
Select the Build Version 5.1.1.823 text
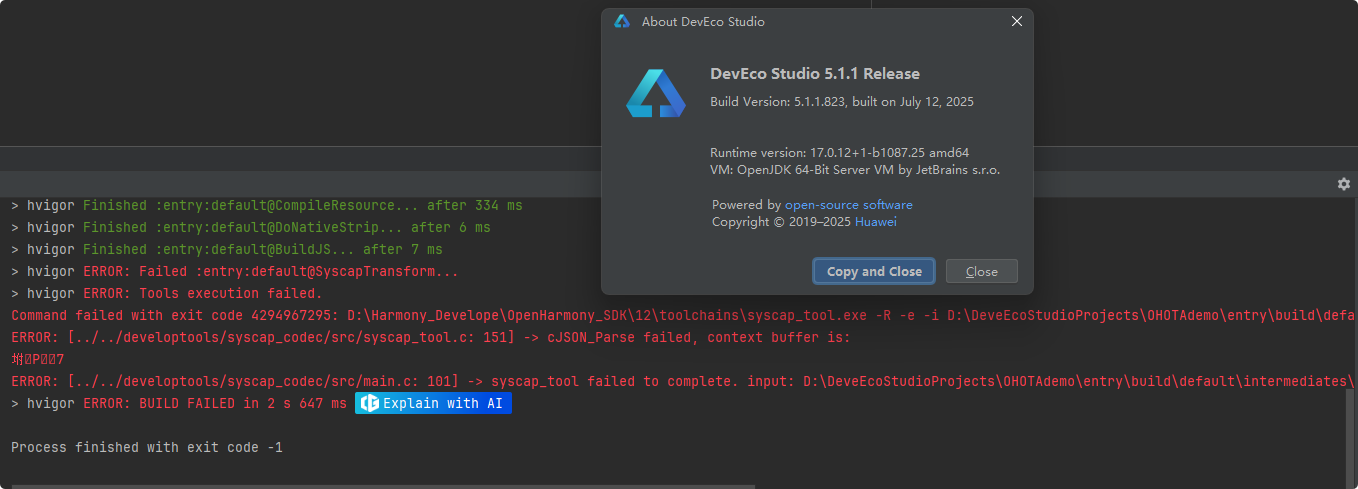[x=842, y=101]
